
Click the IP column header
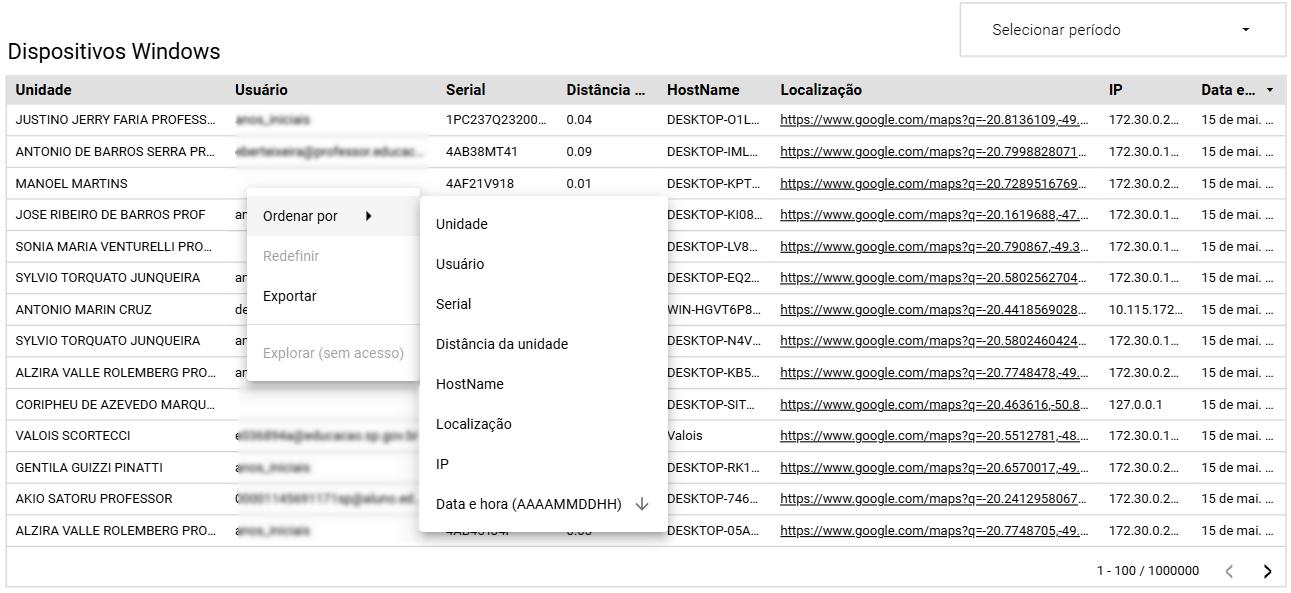pos(1115,90)
